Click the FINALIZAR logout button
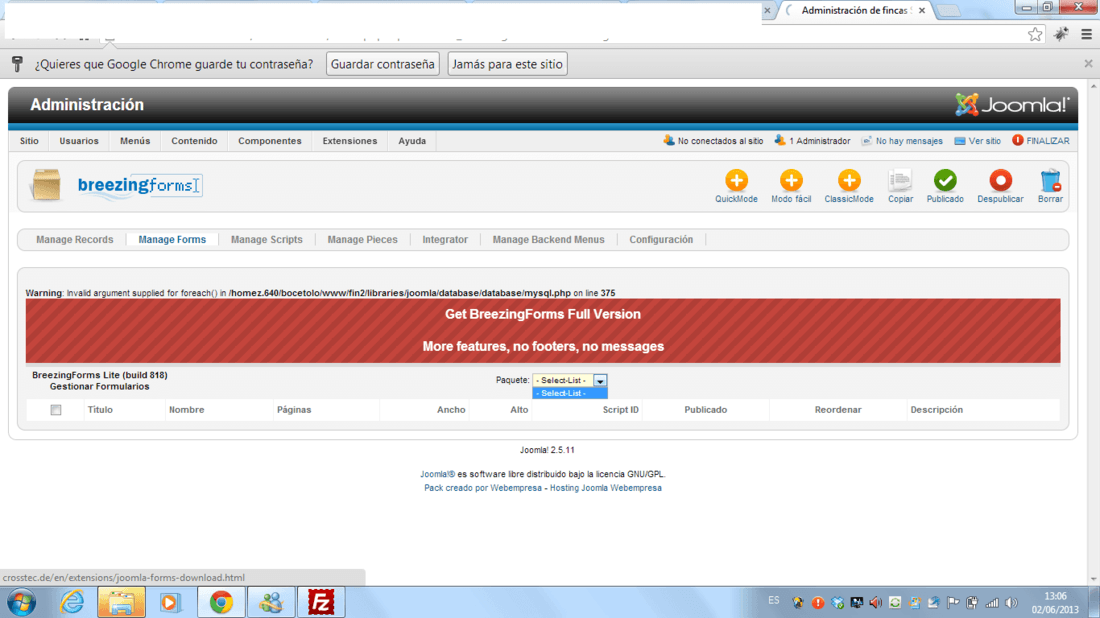The height and width of the screenshot is (618, 1100). [1041, 140]
